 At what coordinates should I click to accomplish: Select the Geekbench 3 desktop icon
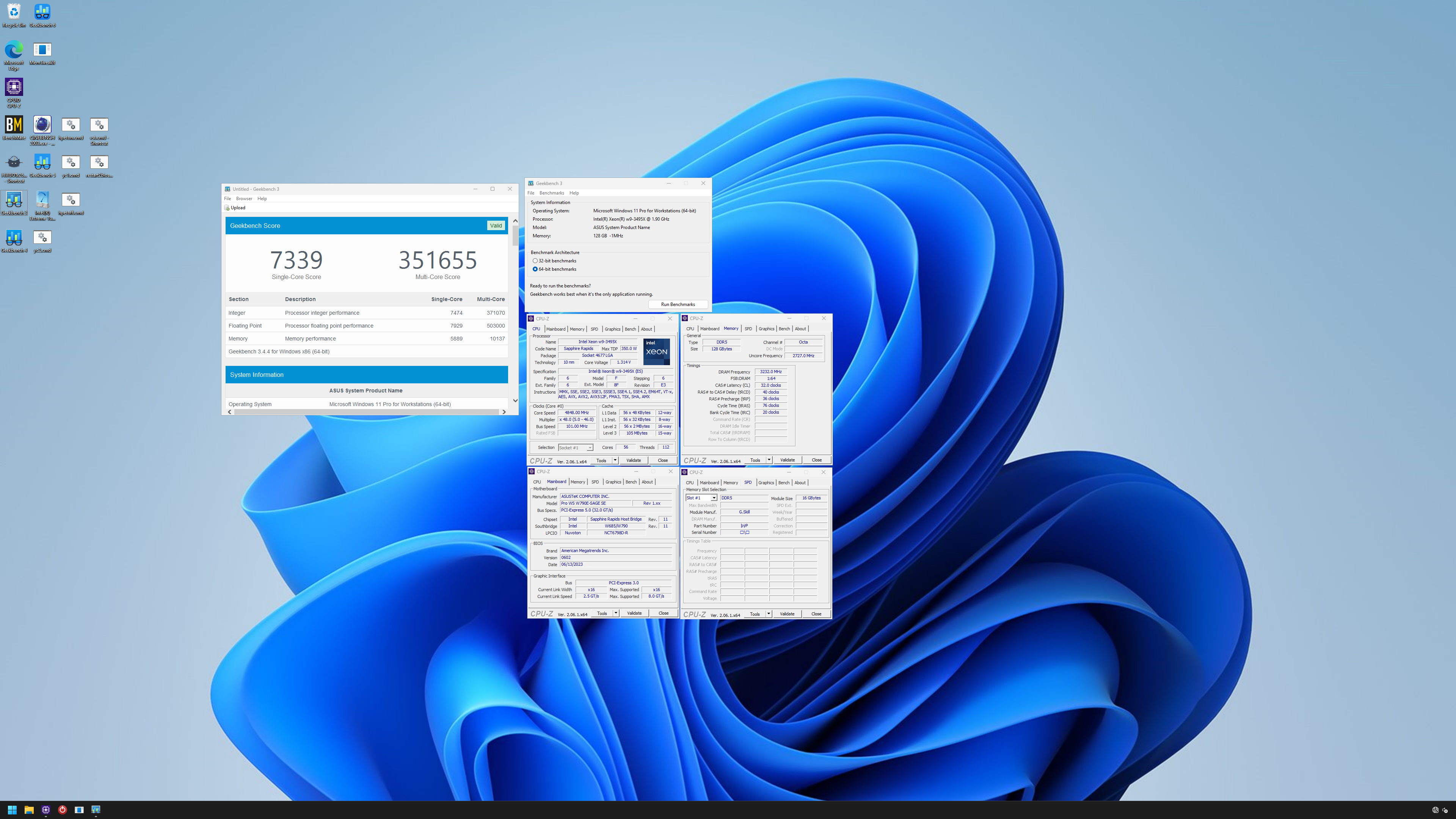pyautogui.click(x=14, y=204)
